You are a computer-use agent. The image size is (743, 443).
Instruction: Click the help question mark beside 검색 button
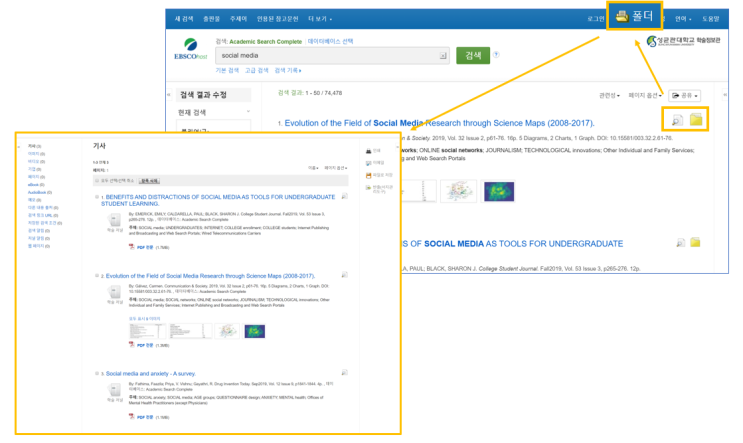click(496, 54)
